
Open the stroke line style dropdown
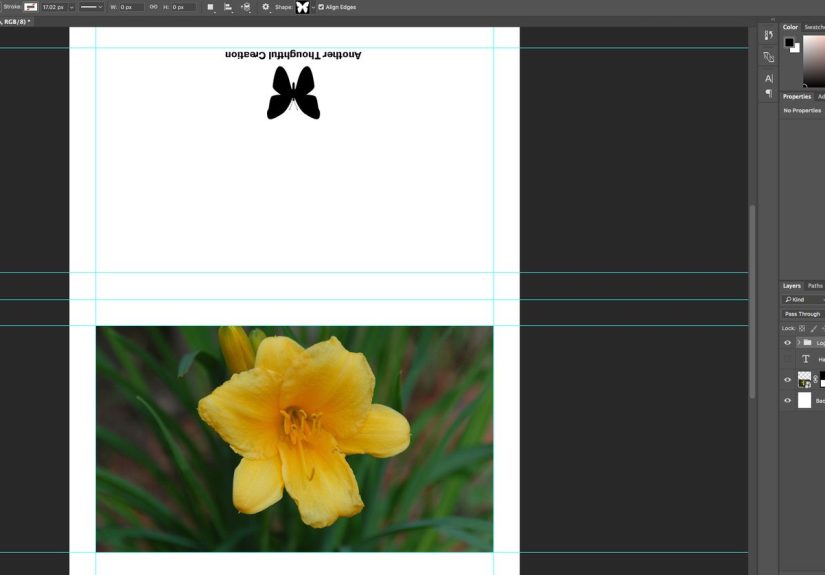tap(92, 7)
